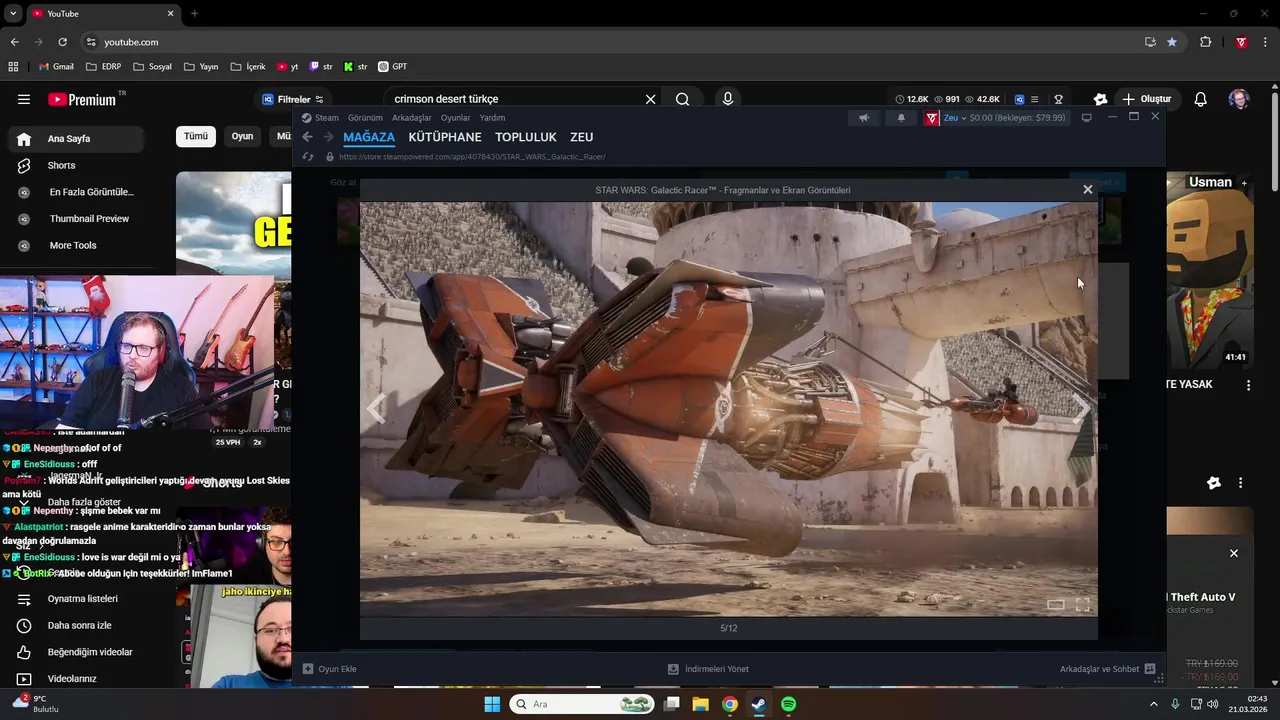Reload the Steam store page
The height and width of the screenshot is (720, 1280).
click(x=308, y=157)
